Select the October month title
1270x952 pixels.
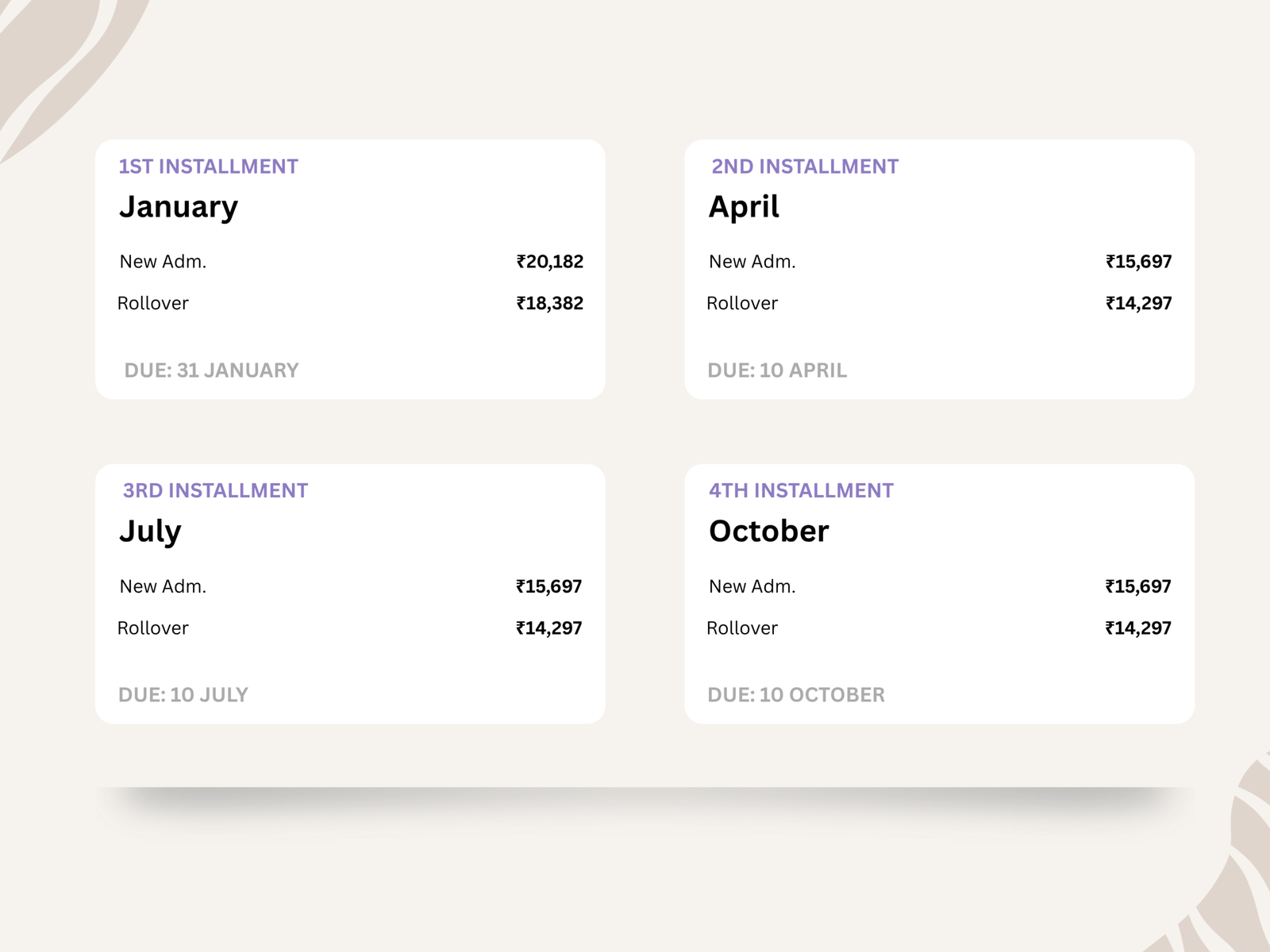tap(768, 532)
